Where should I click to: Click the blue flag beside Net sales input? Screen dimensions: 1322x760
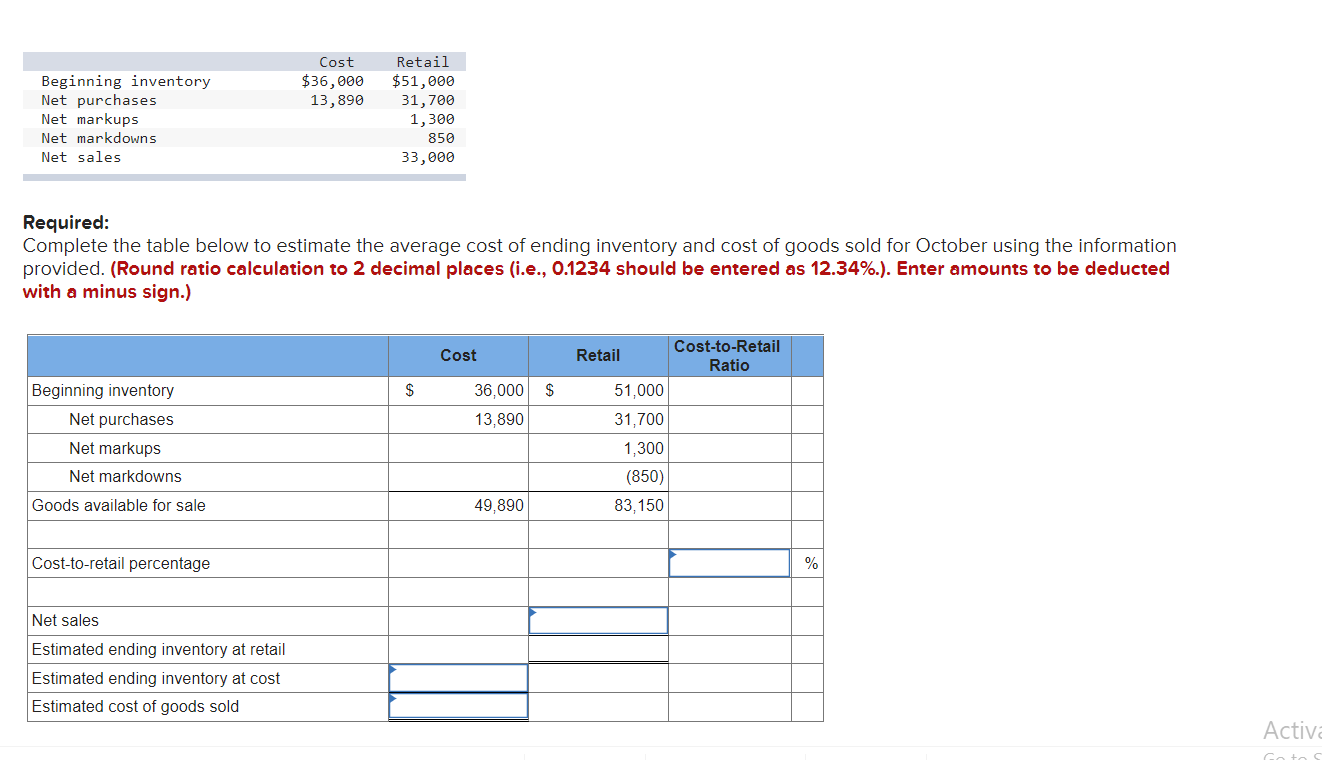click(x=531, y=611)
